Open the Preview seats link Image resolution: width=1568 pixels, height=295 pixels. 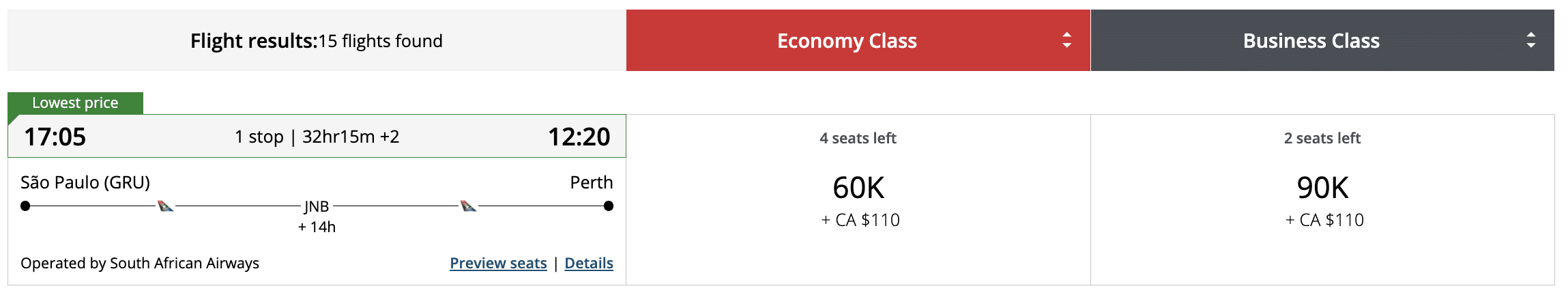coord(498,263)
